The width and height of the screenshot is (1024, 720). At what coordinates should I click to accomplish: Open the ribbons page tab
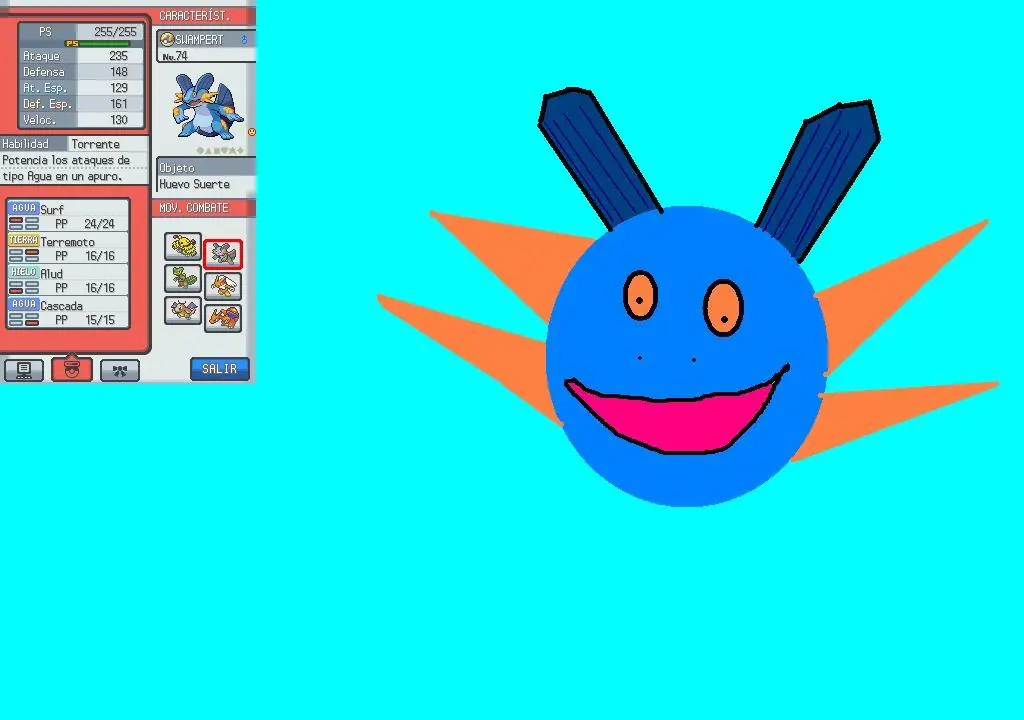pos(120,370)
